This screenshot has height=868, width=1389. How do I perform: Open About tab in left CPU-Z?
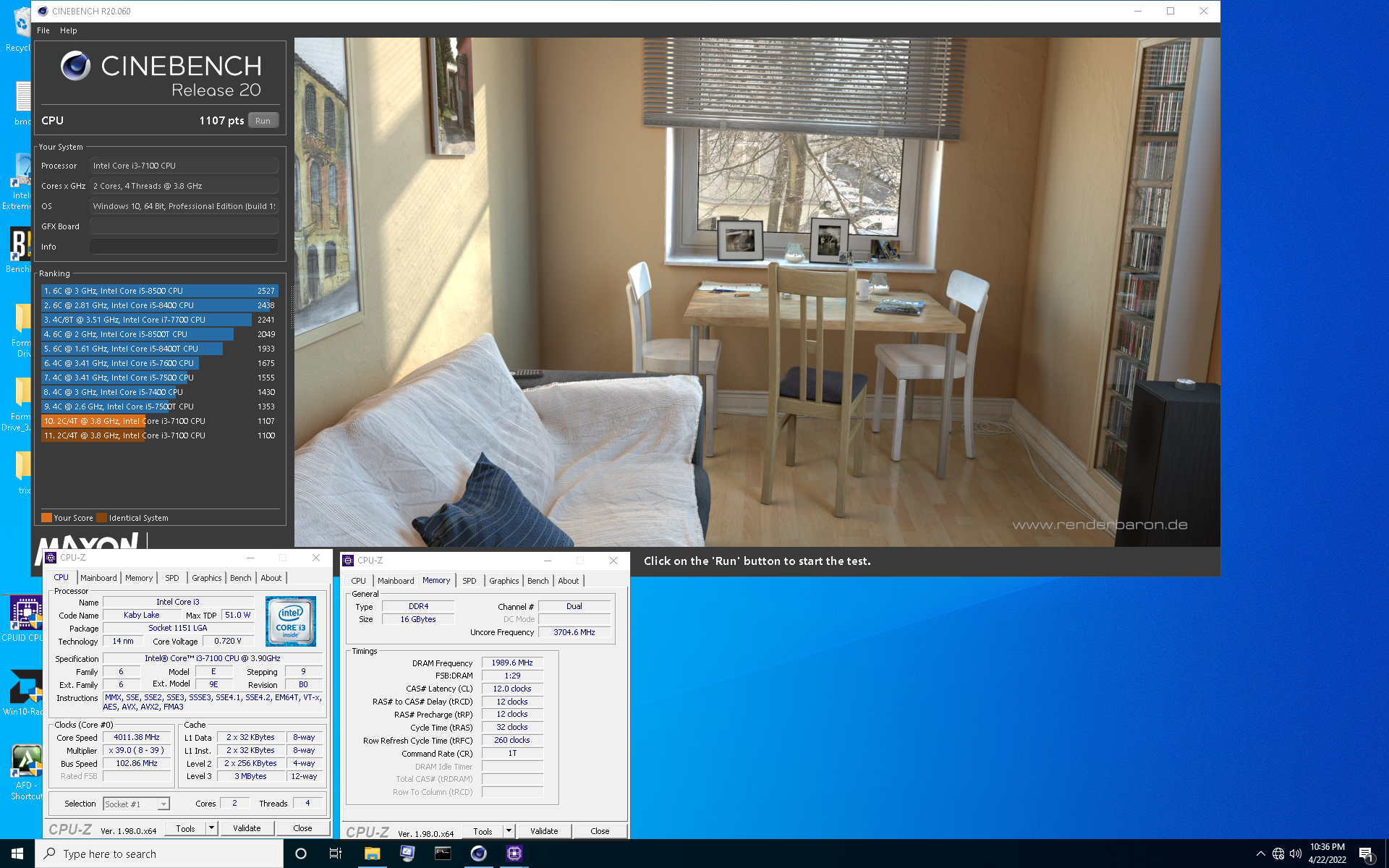click(271, 578)
